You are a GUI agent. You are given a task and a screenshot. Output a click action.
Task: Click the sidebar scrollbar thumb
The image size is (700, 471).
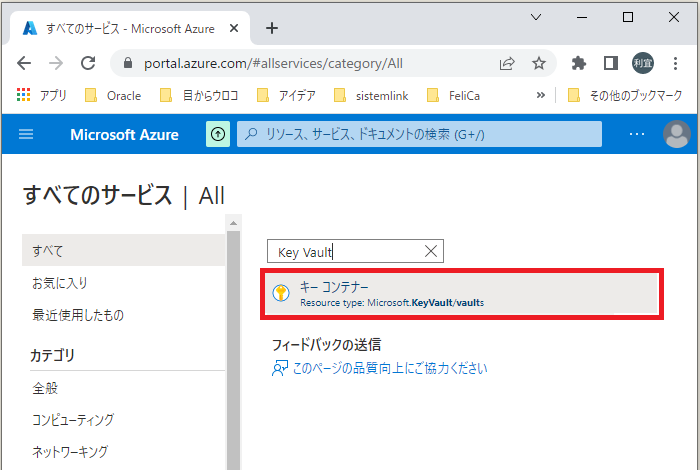click(x=233, y=350)
